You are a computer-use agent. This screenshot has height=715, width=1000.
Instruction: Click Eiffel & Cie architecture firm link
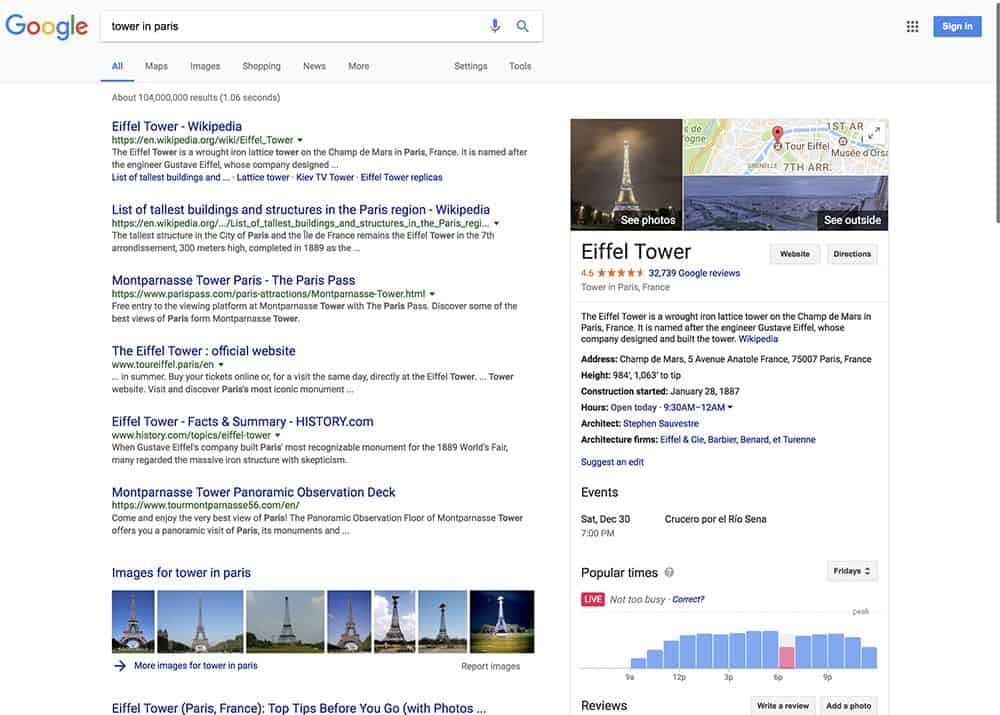[x=682, y=439]
